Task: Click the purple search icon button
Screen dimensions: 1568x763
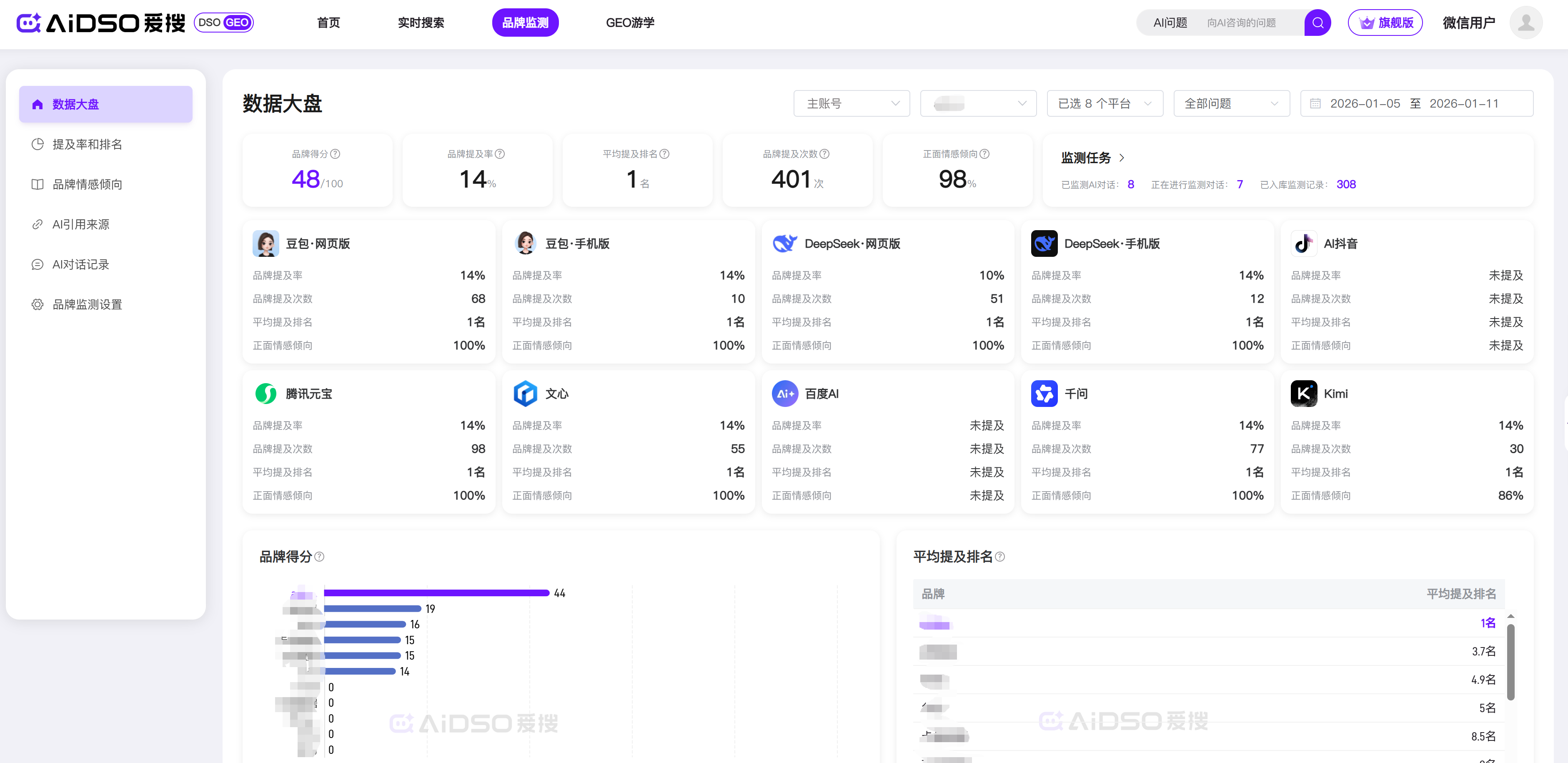Action: [1317, 23]
